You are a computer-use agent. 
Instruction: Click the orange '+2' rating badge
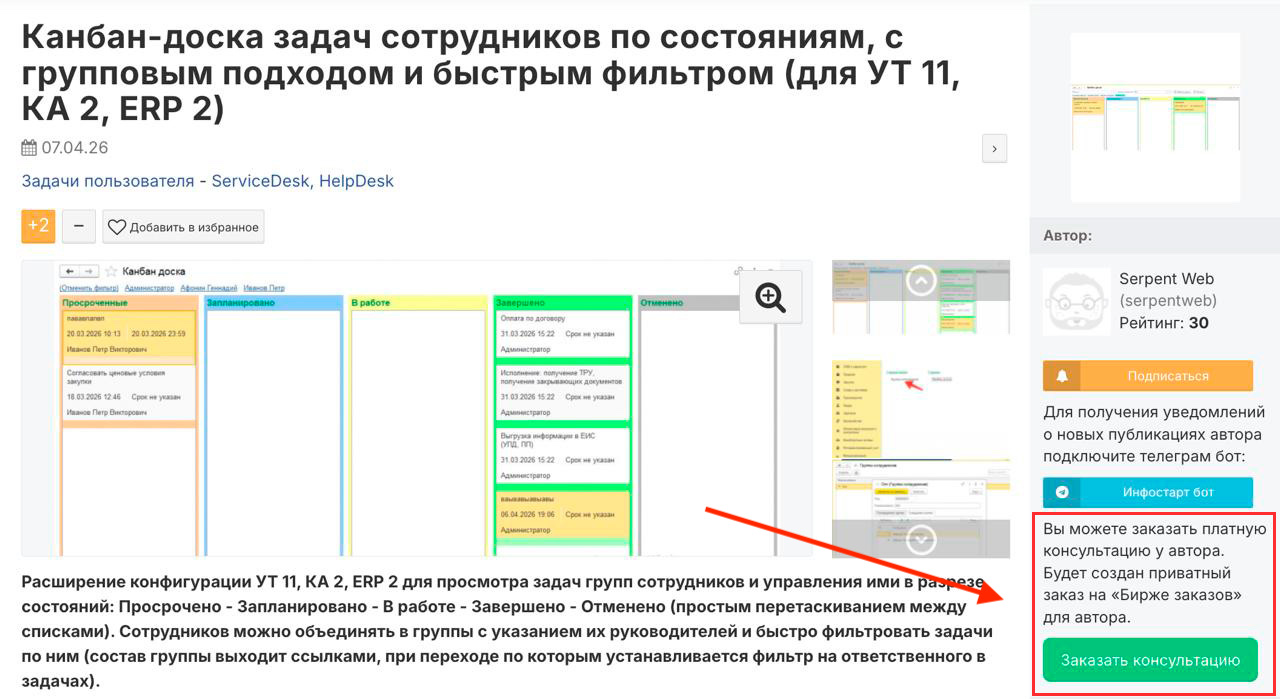[38, 226]
